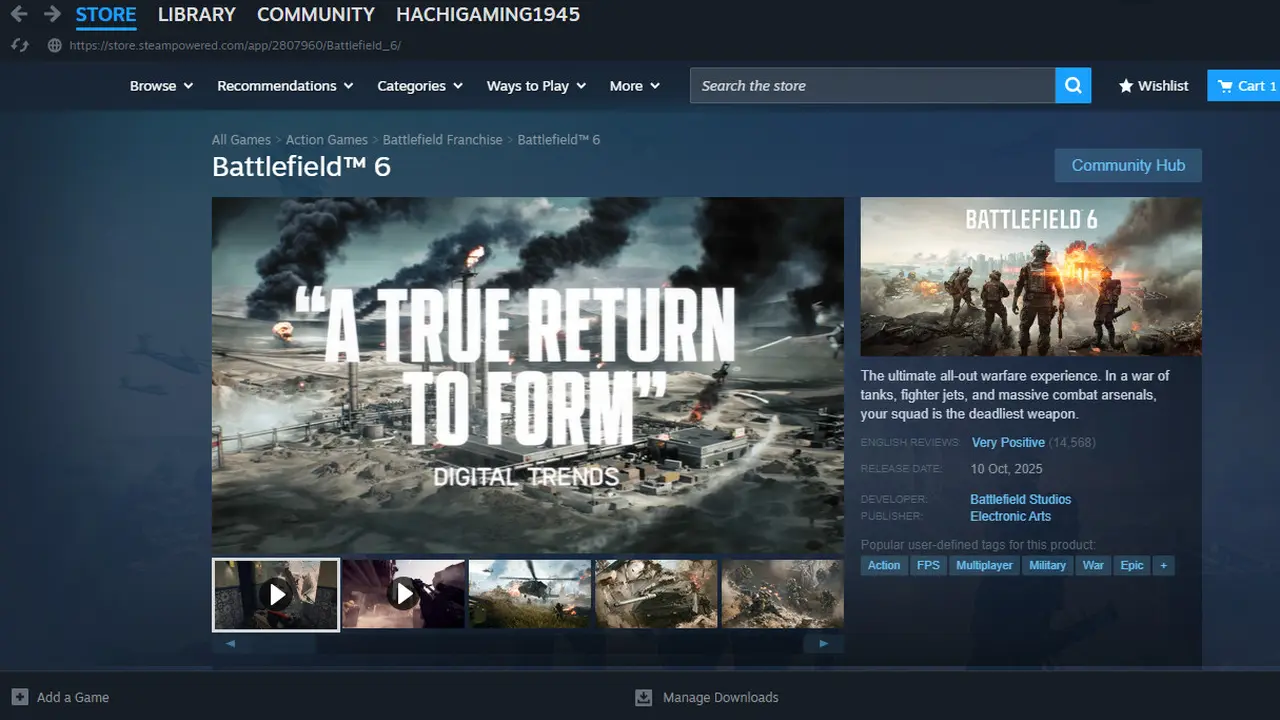Viewport: 1280px width, 720px height.
Task: Expand the Recommendations dropdown
Action: pos(285,86)
